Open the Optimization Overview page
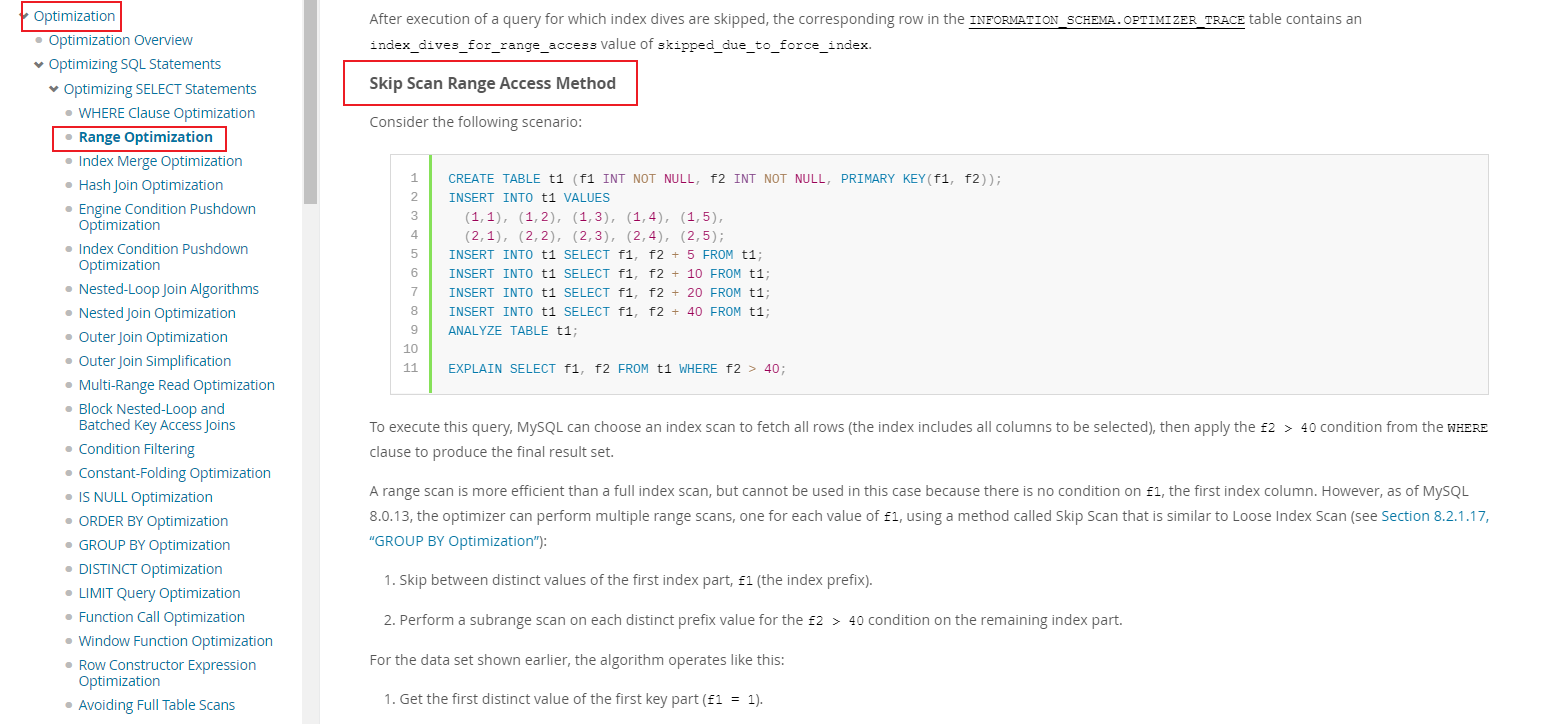This screenshot has width=1550, height=724. [120, 40]
